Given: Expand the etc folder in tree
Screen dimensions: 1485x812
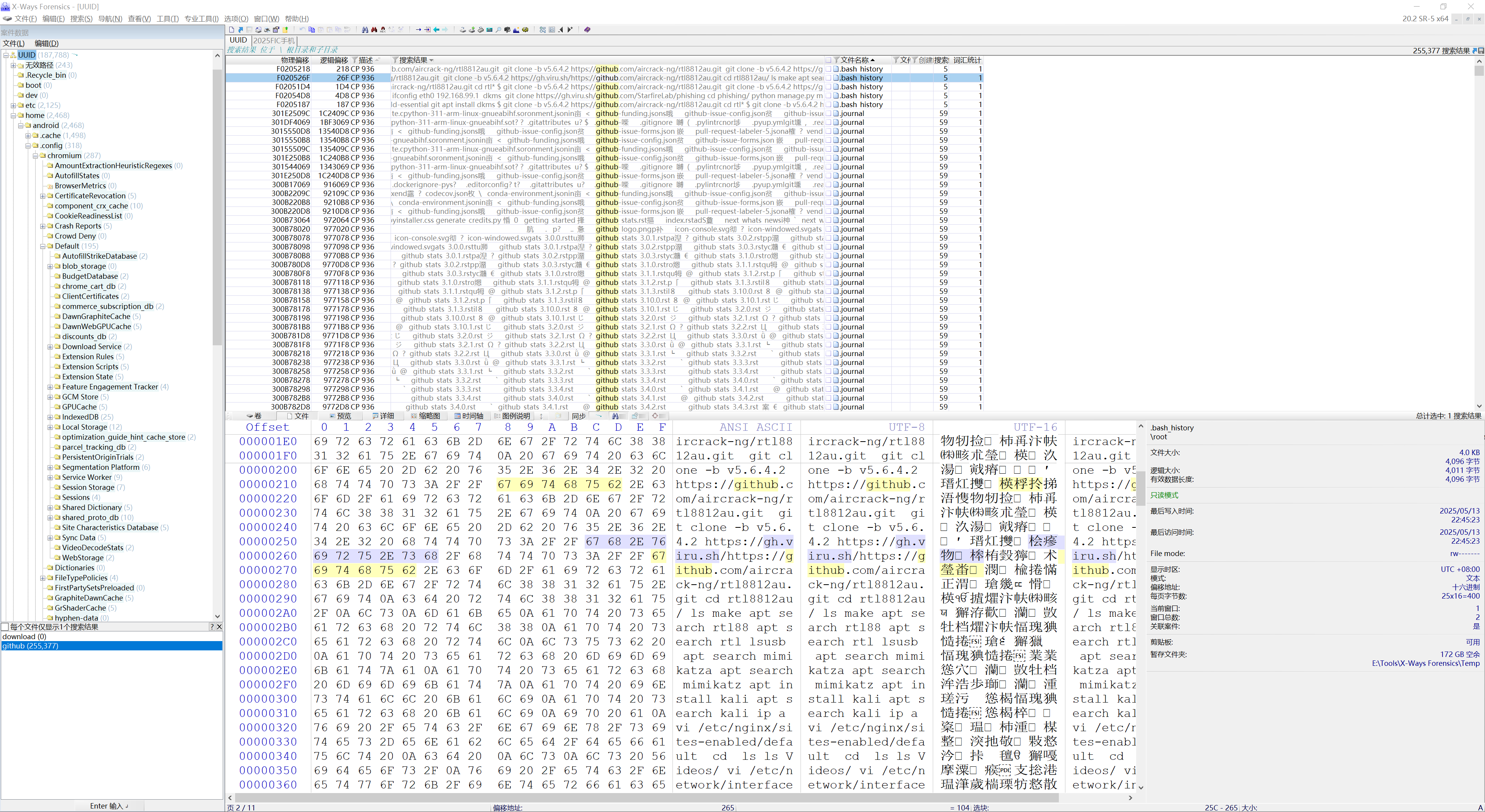Looking at the screenshot, I should (13, 106).
